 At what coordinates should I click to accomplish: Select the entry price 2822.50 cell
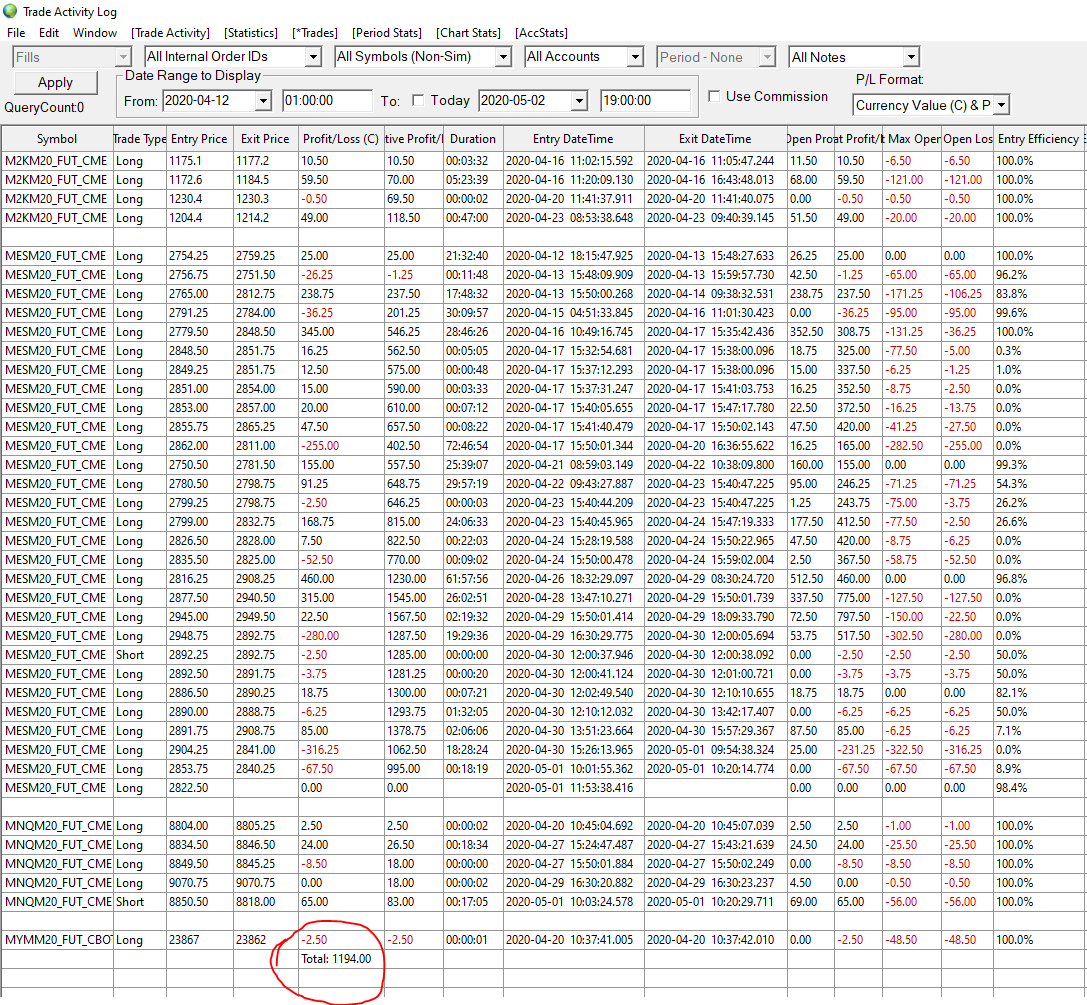pyautogui.click(x=200, y=788)
